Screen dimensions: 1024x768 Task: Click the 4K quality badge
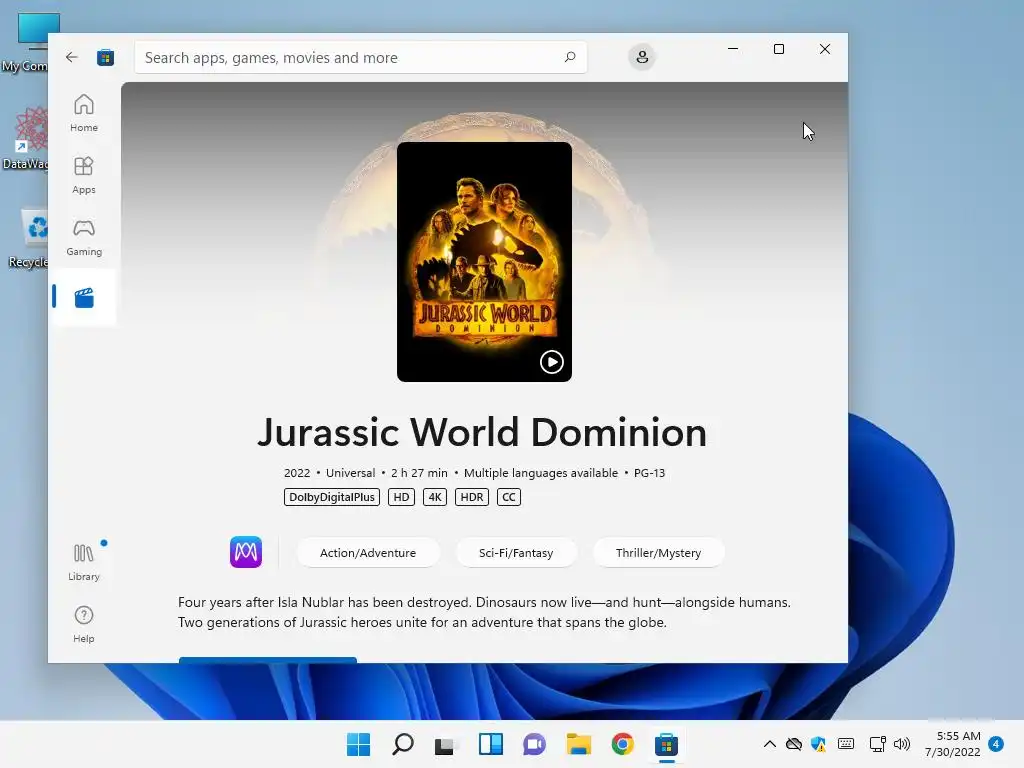(x=435, y=497)
